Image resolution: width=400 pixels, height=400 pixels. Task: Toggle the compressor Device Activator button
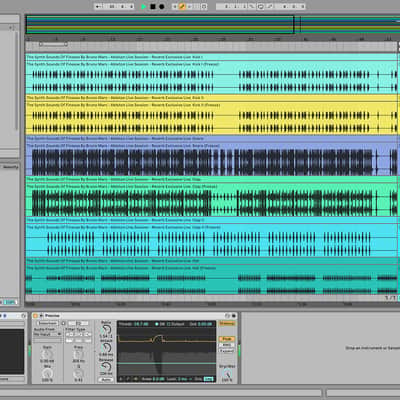point(35,315)
